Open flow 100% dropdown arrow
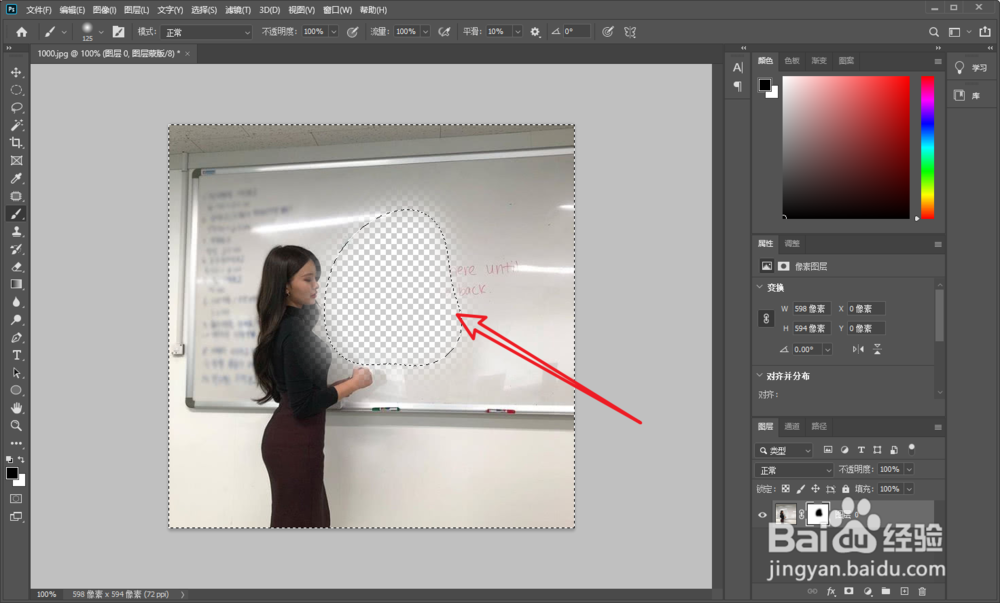The width and height of the screenshot is (1000, 603). (x=425, y=32)
